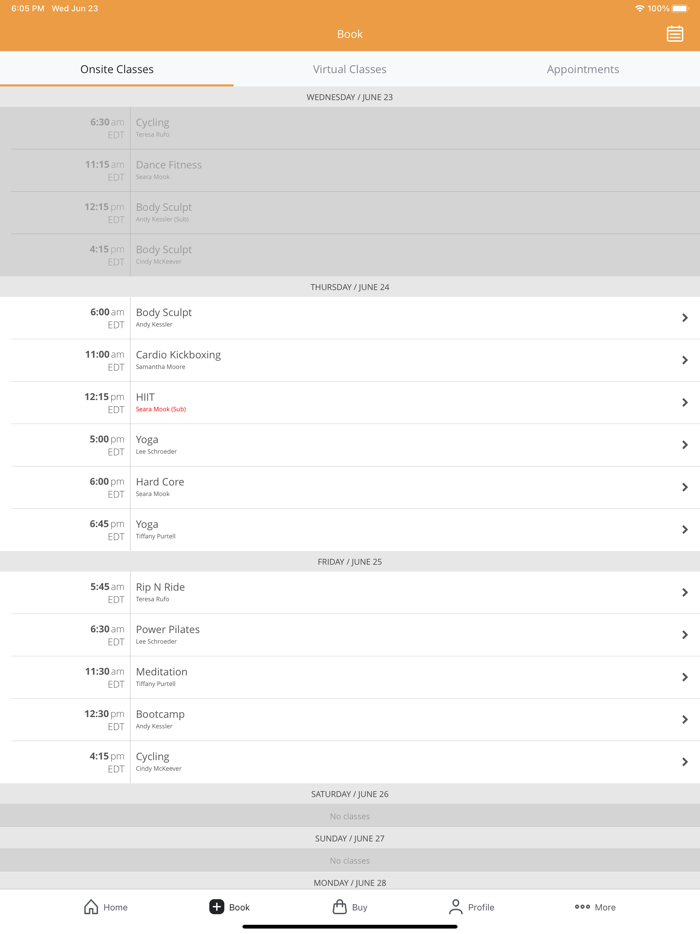The image size is (700, 934).
Task: Tap the battery status icon
Action: [680, 9]
